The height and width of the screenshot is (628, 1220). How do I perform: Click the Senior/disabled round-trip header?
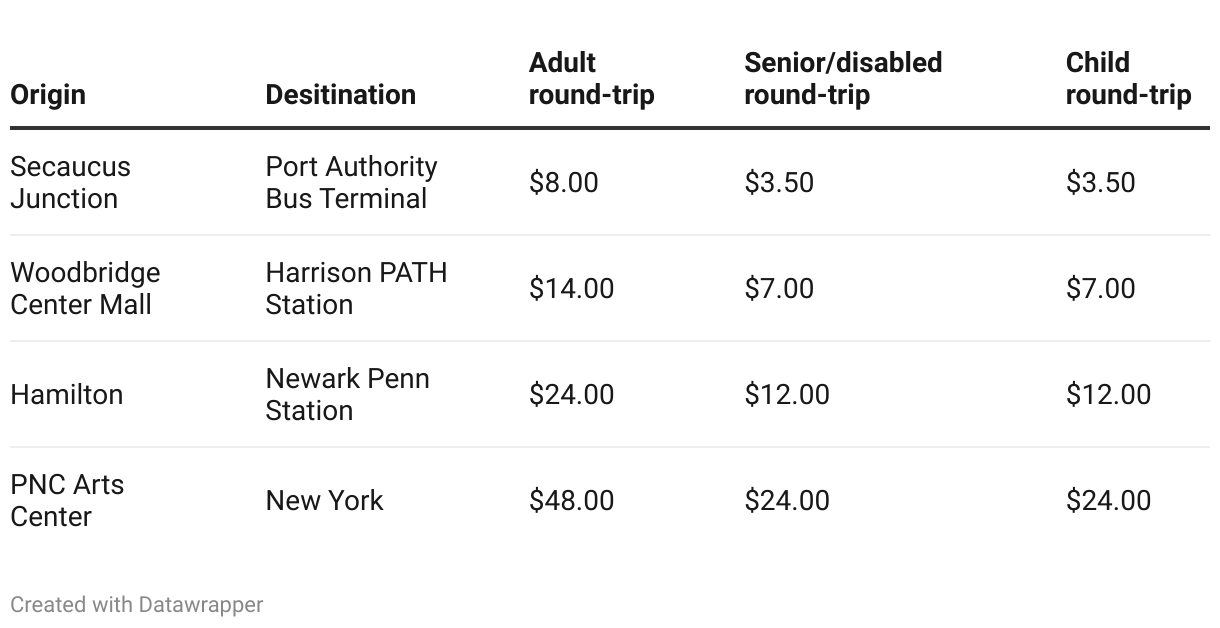coord(843,79)
